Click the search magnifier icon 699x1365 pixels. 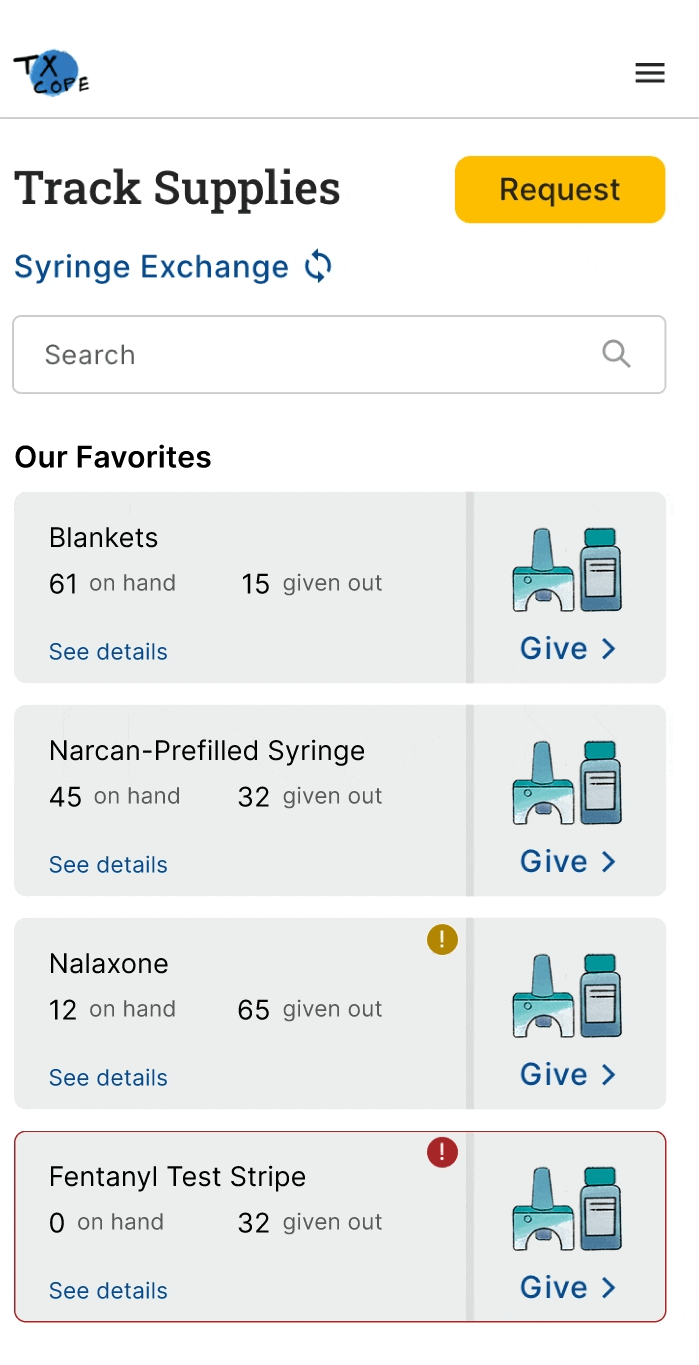click(x=616, y=354)
